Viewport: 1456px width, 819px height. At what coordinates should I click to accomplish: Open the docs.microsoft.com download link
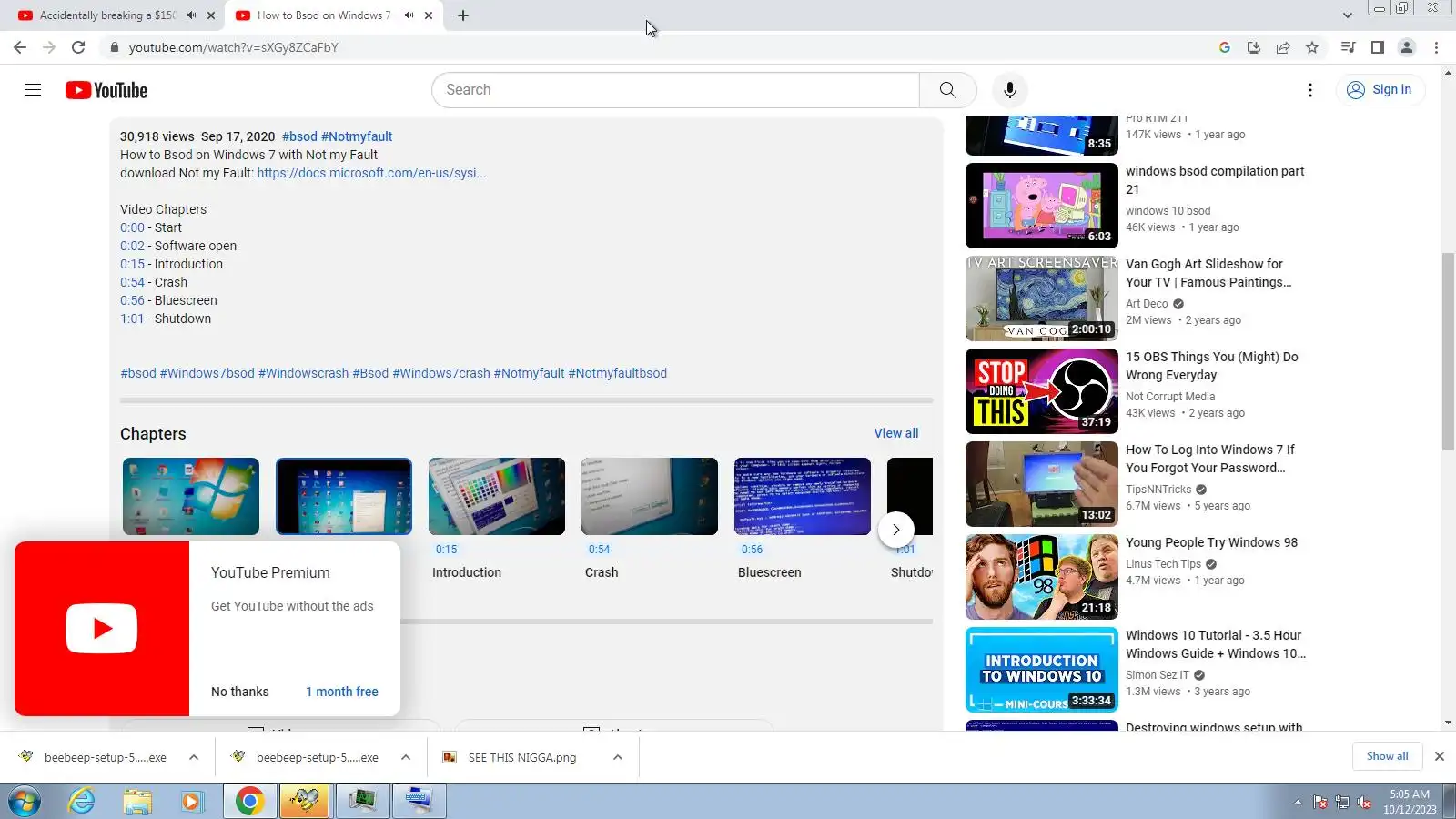coord(371,173)
